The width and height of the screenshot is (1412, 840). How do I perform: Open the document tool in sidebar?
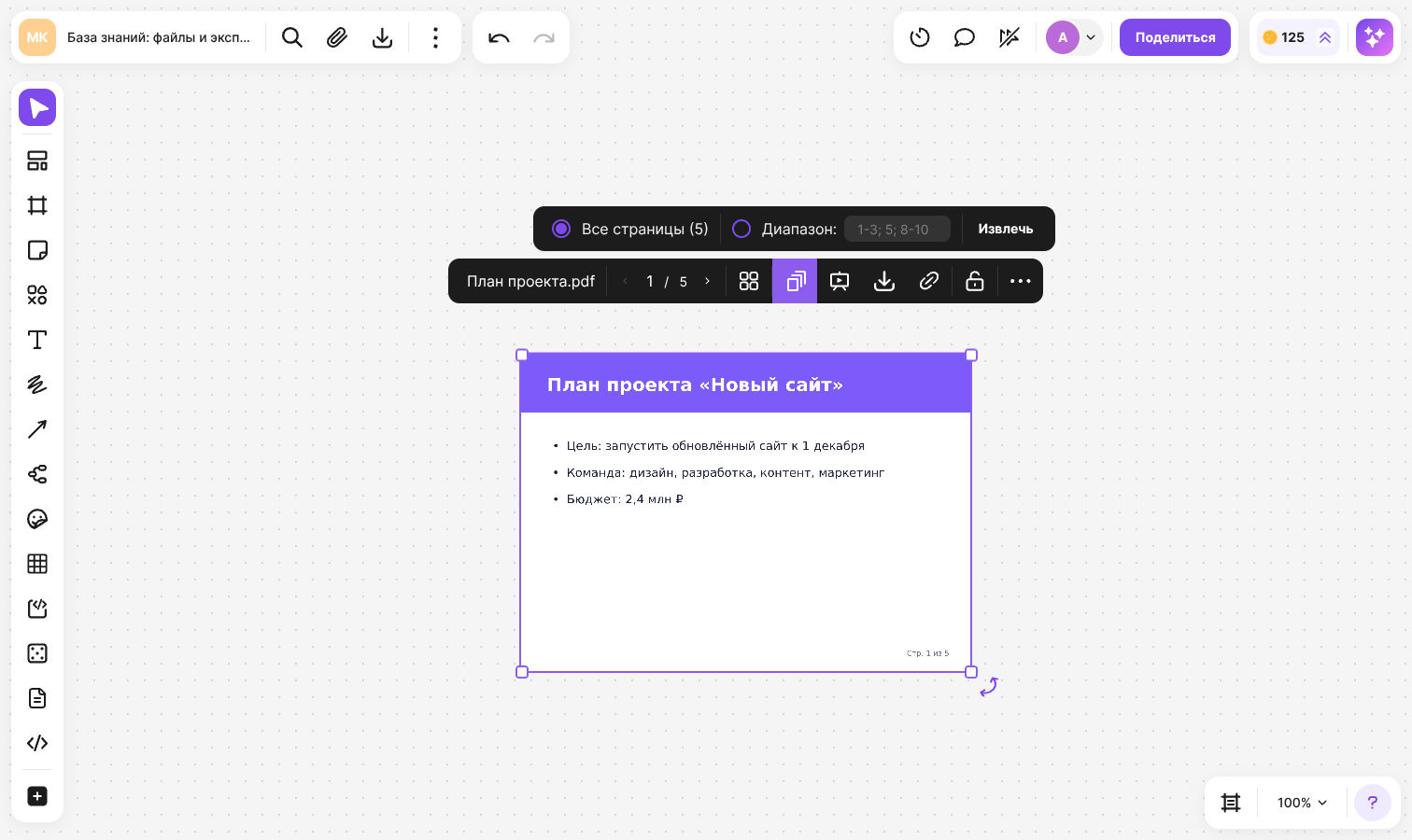[37, 698]
